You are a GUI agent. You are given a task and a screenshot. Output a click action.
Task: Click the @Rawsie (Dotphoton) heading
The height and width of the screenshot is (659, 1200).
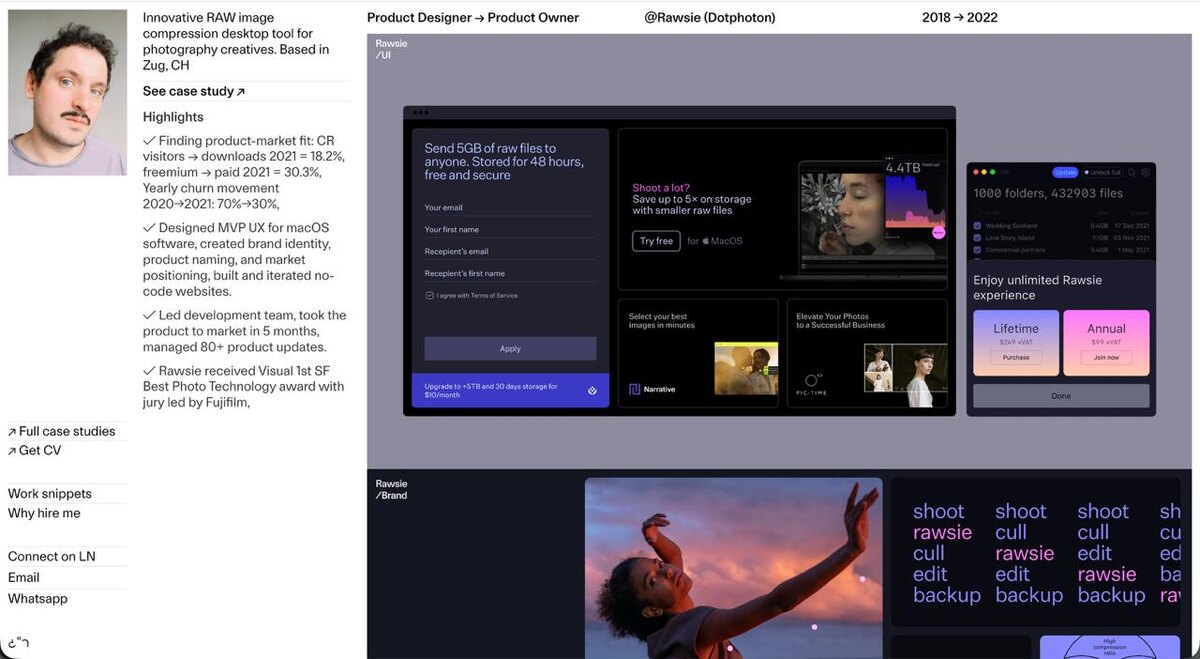710,18
